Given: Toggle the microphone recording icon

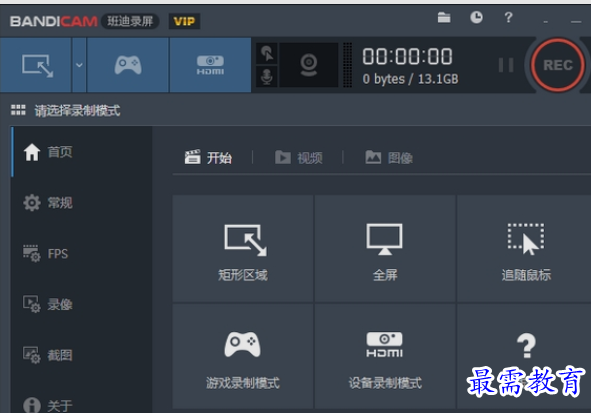Looking at the screenshot, I should point(267,76).
